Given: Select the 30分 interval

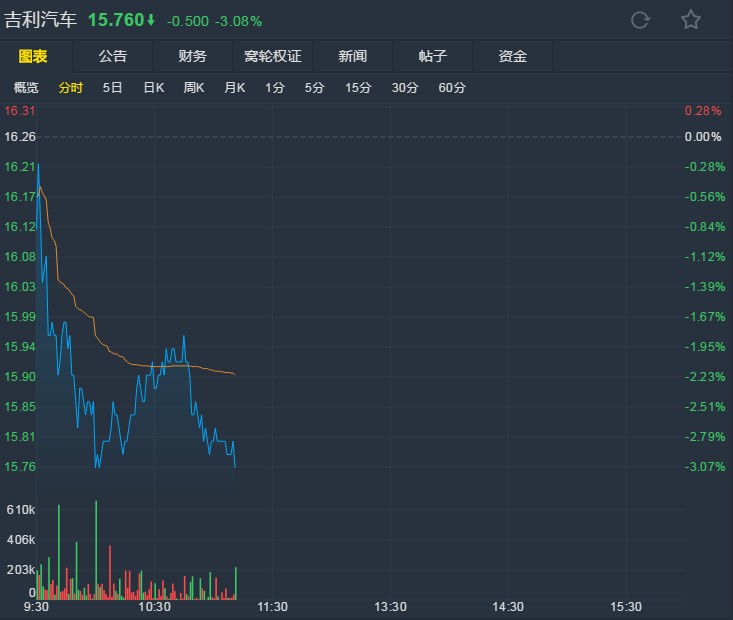Looking at the screenshot, I should tap(405, 88).
